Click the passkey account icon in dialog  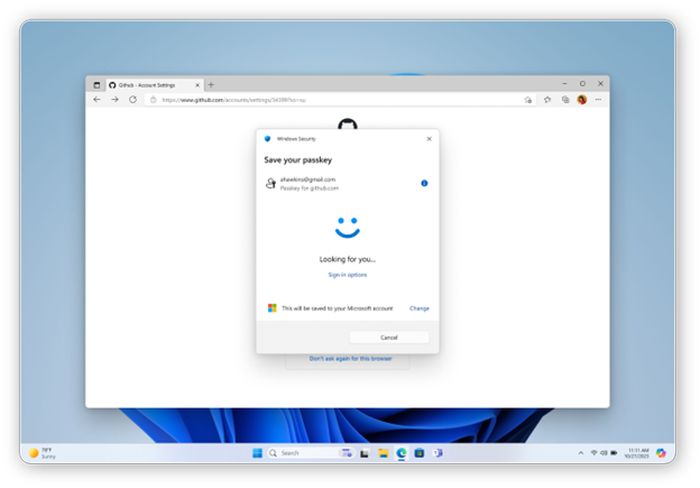[x=271, y=183]
